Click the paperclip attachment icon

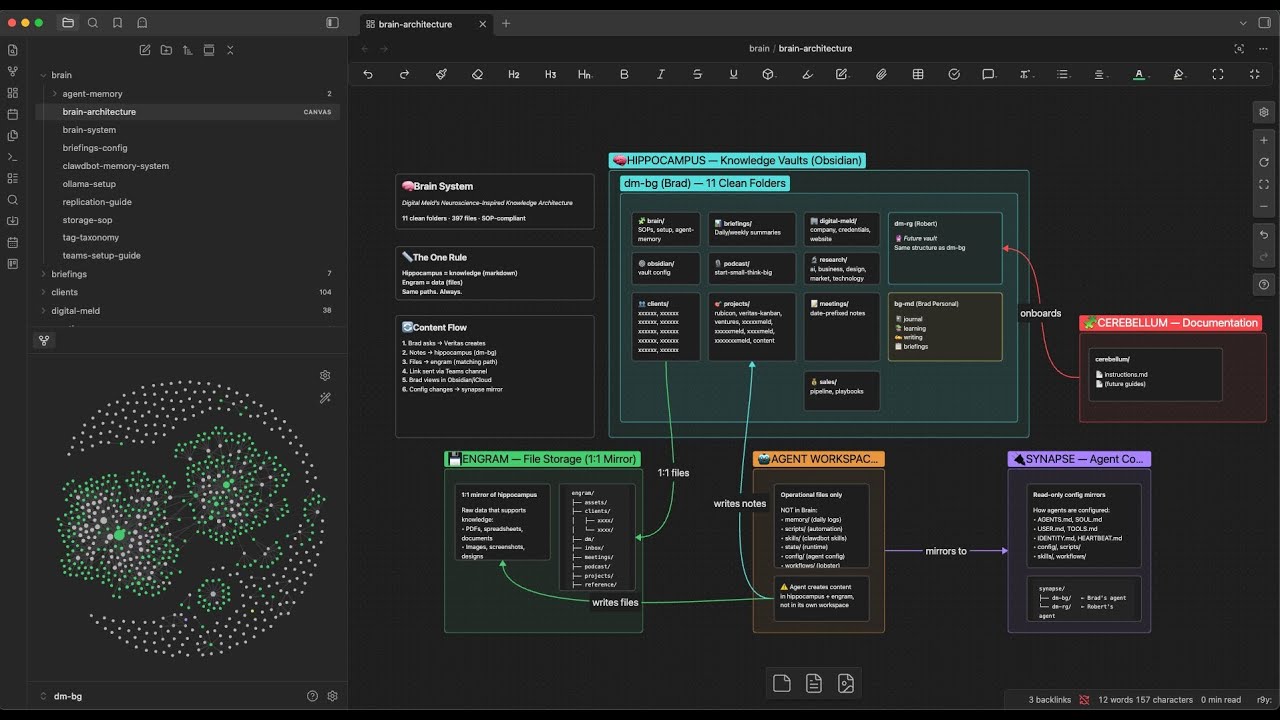click(x=881, y=74)
